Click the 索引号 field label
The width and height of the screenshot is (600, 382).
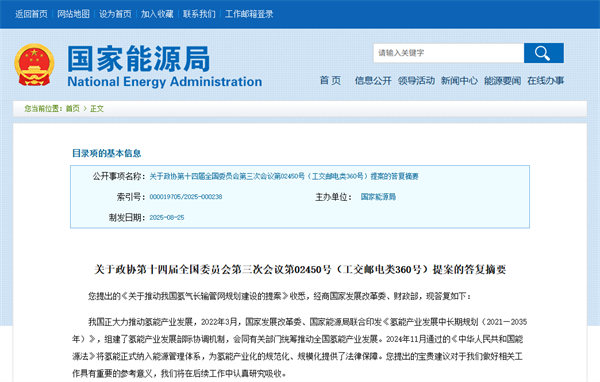pyautogui.click(x=131, y=197)
